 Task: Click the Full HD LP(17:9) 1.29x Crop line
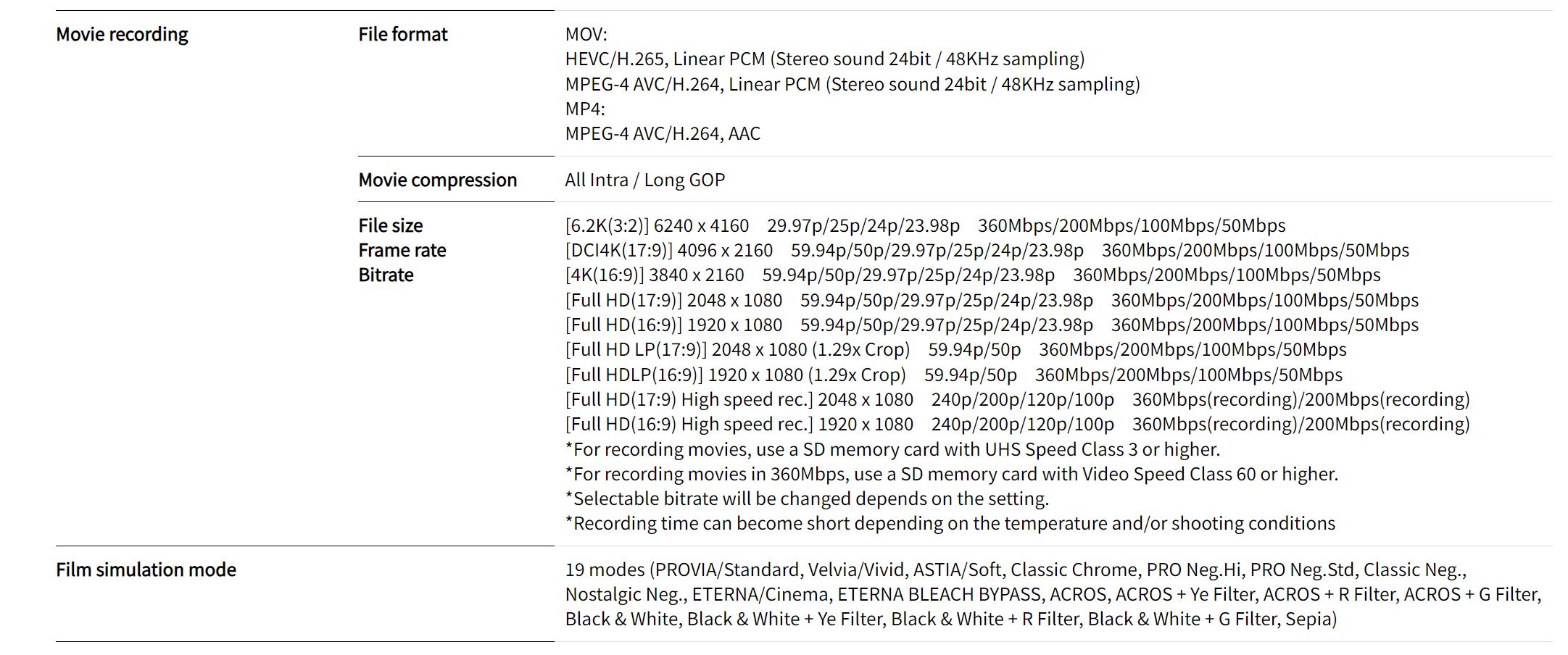(956, 349)
